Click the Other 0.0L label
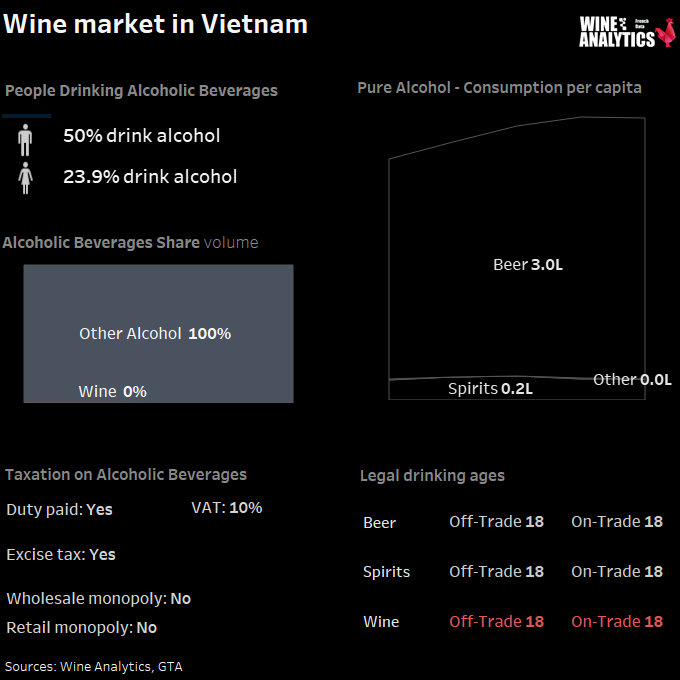The height and width of the screenshot is (680, 680). pos(632,380)
